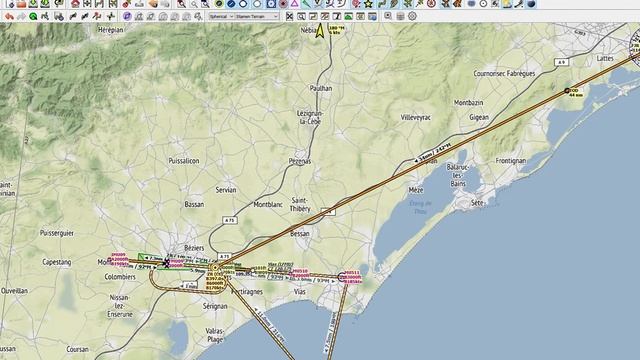
Task: Click the Hérépian town label
Action: tap(110, 30)
